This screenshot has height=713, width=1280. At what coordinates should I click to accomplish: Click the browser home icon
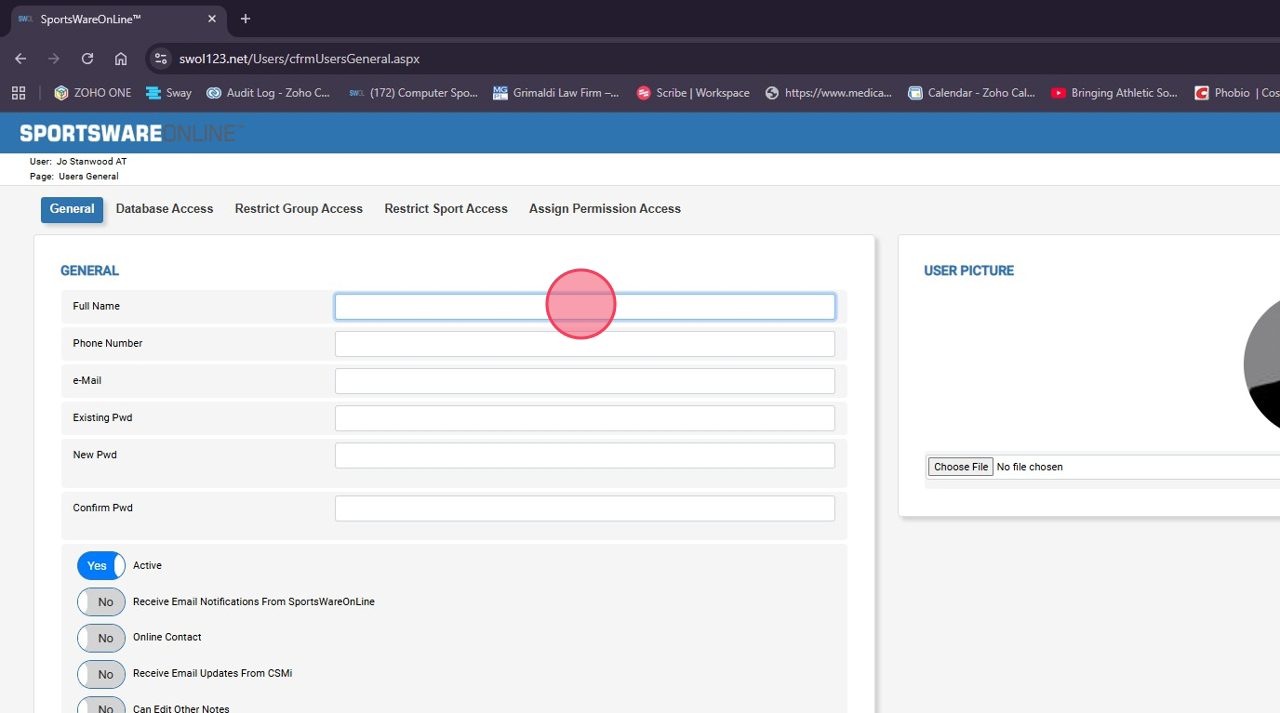121,59
